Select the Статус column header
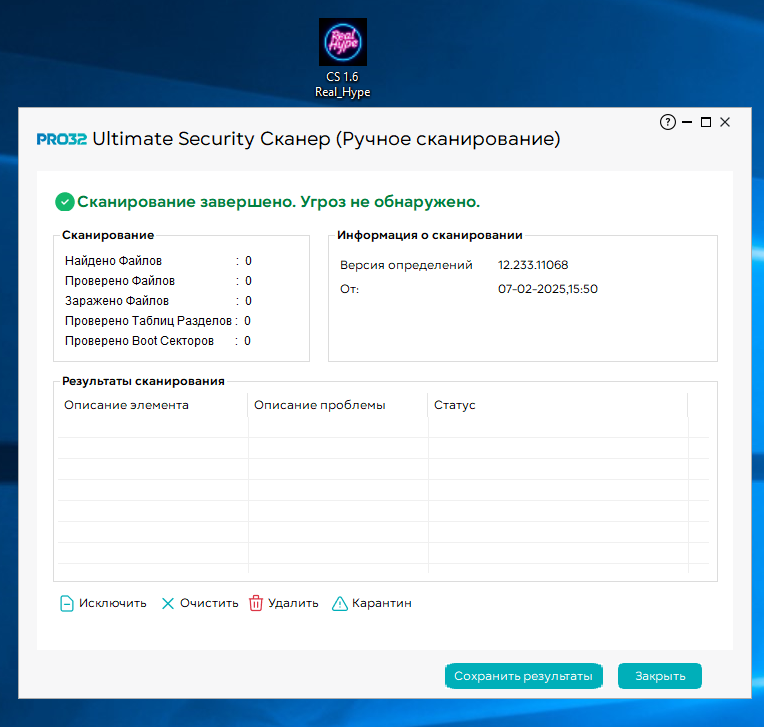764x727 pixels. point(454,405)
